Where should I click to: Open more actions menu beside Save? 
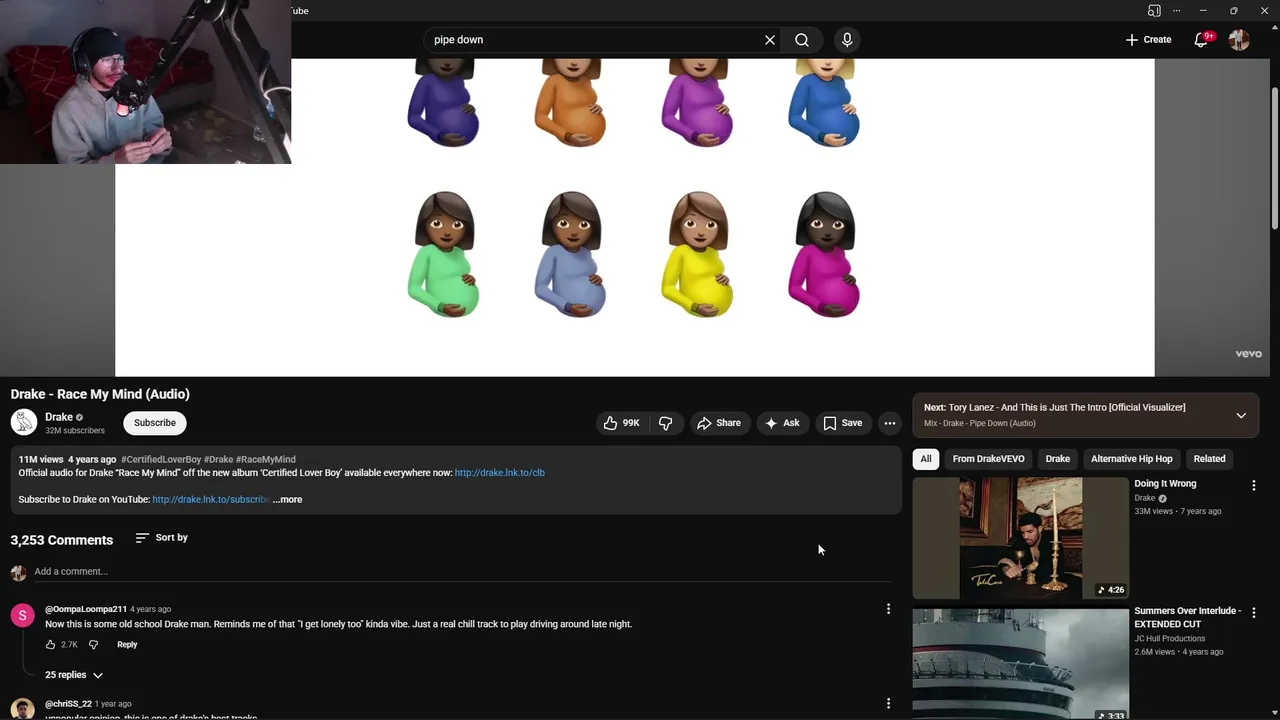tap(890, 423)
